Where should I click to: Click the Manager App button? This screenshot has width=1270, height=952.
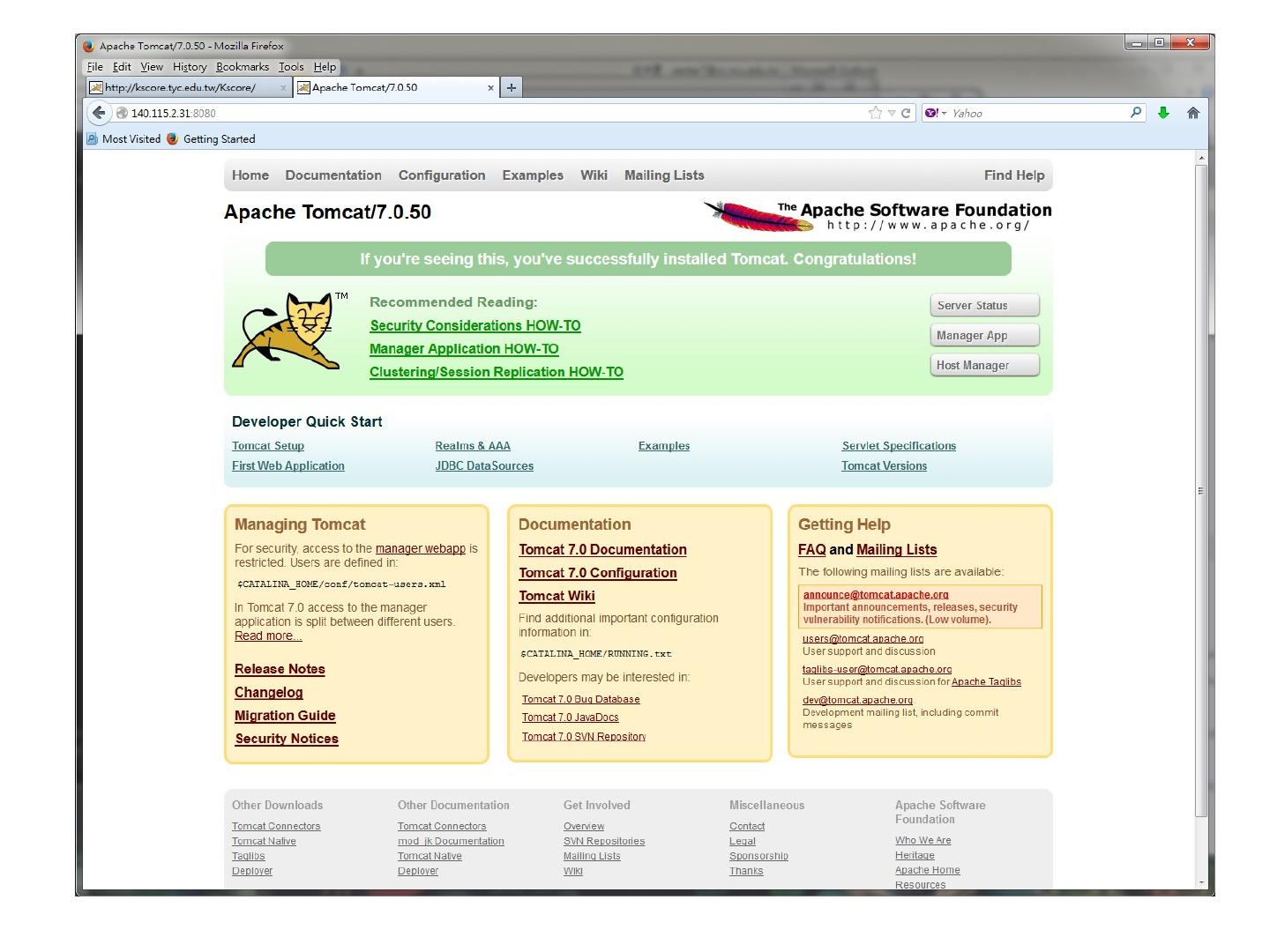(984, 335)
